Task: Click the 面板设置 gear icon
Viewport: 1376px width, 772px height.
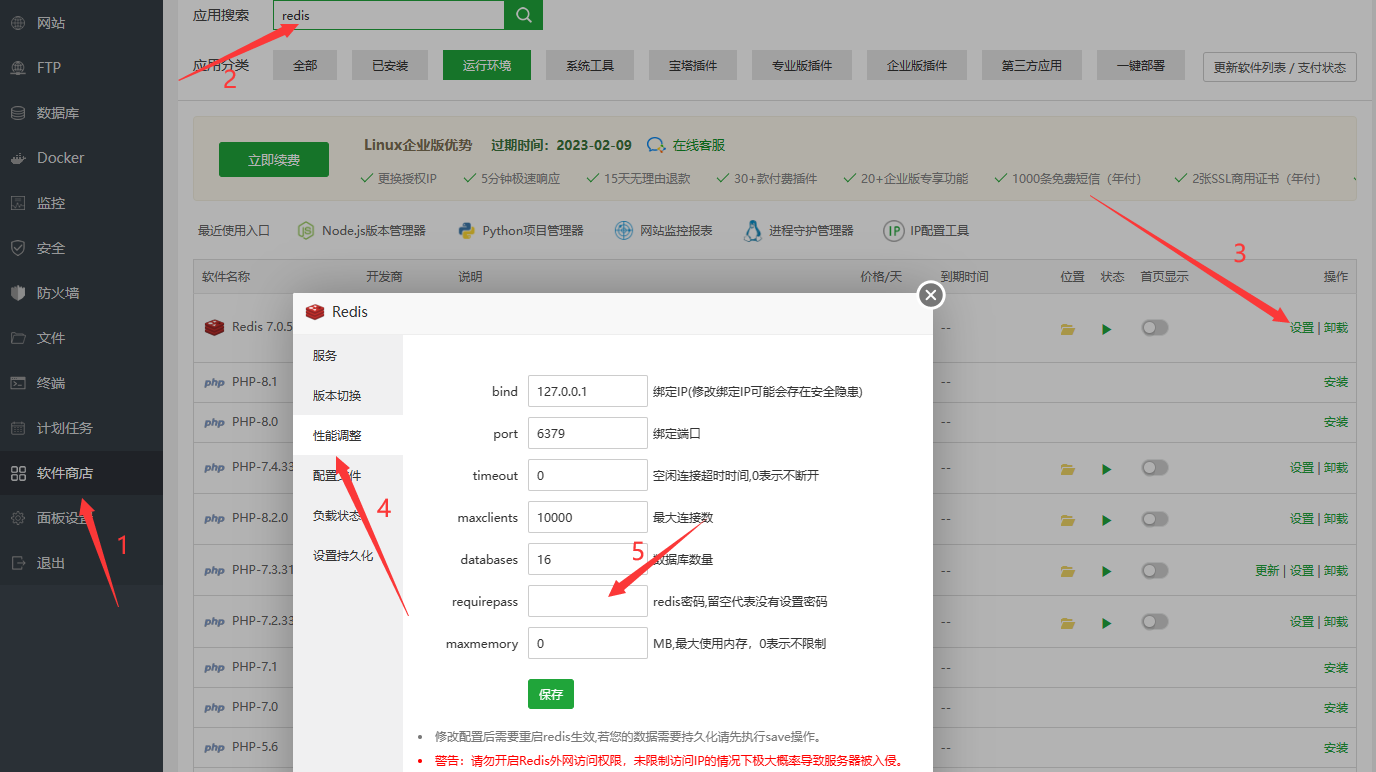Action: pyautogui.click(x=18, y=518)
